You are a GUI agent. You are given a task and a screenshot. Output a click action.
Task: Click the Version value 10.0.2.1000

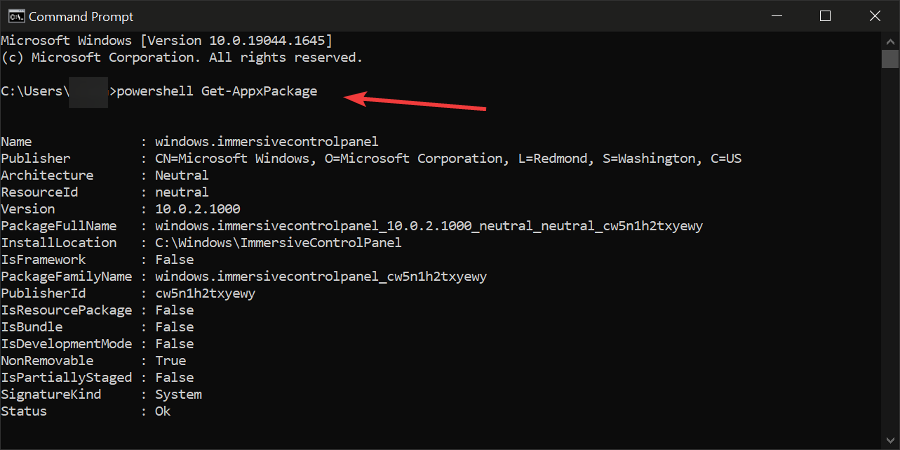pyautogui.click(x=197, y=209)
